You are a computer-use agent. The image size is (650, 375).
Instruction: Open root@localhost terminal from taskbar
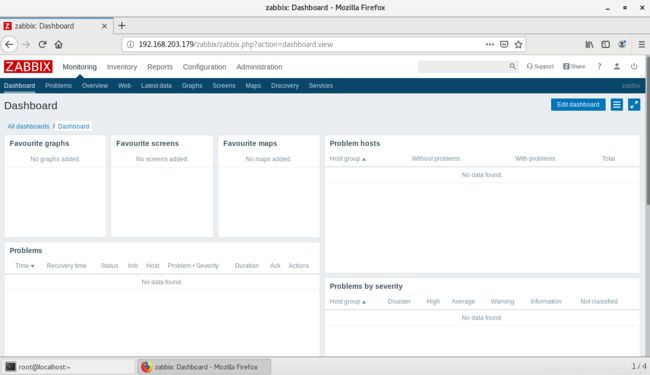(69, 367)
